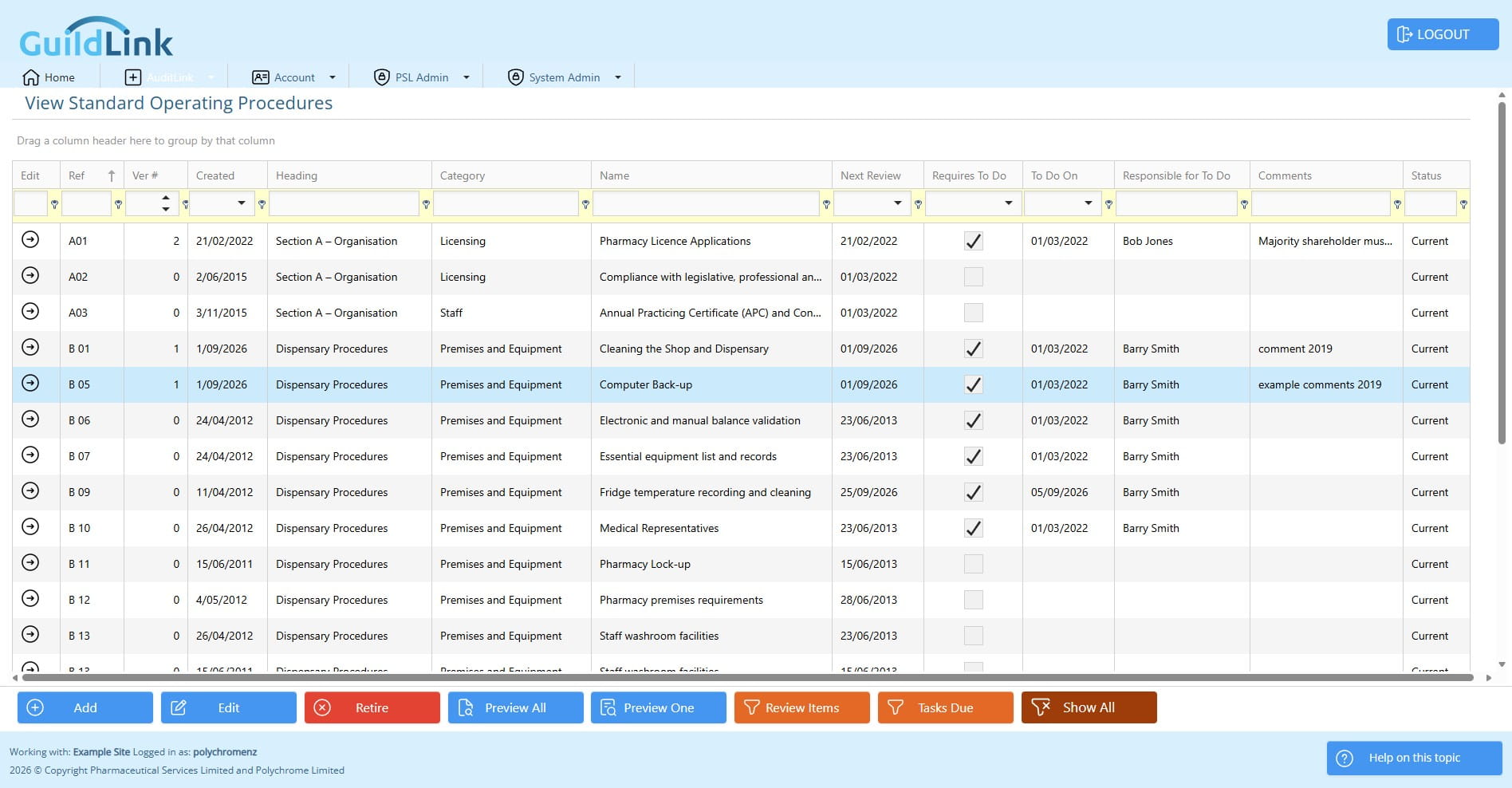Click Help on this topic
Screen dimensions: 1512x788
coord(1414,758)
